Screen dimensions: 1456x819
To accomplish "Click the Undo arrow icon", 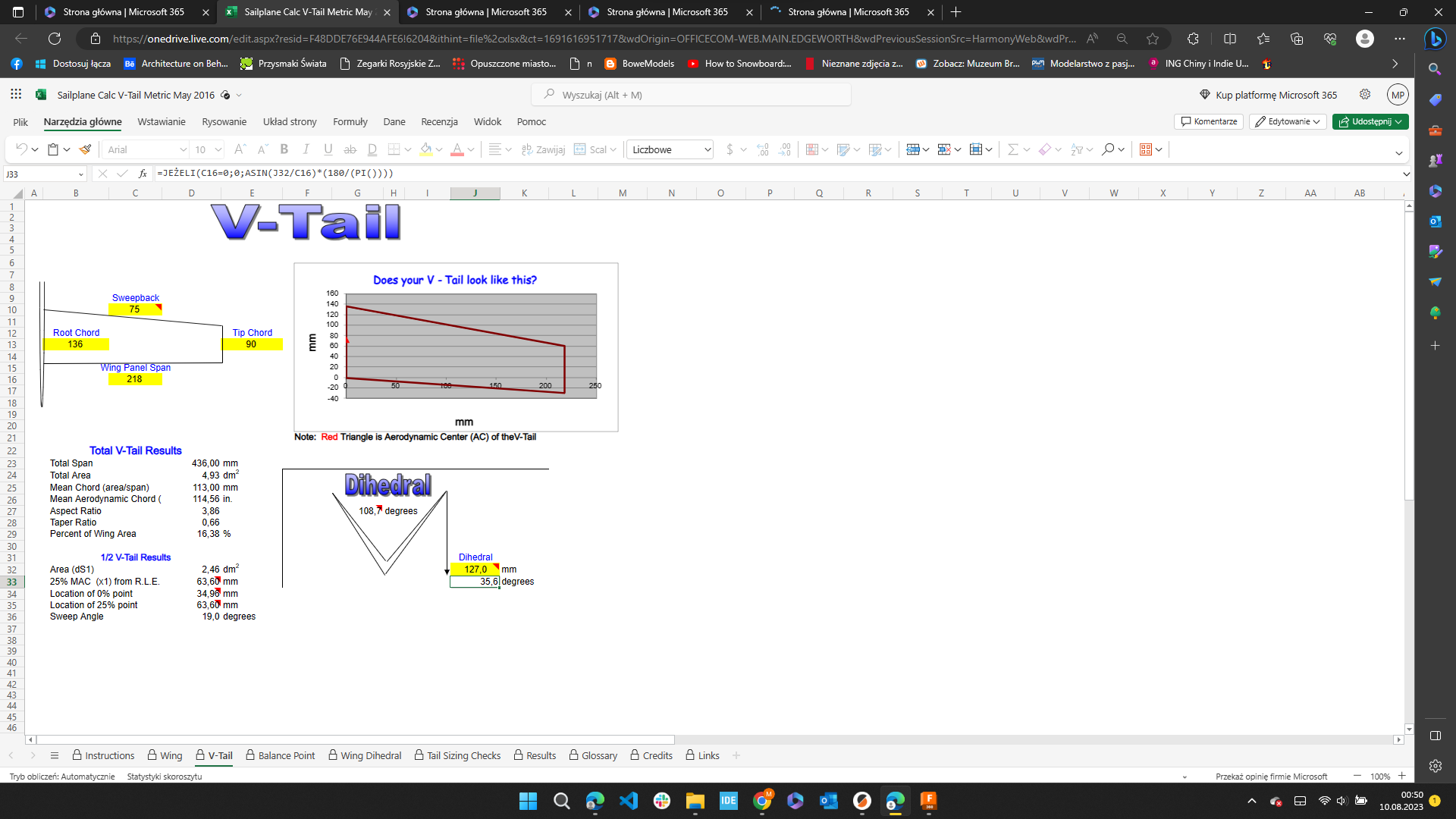I will 21,149.
